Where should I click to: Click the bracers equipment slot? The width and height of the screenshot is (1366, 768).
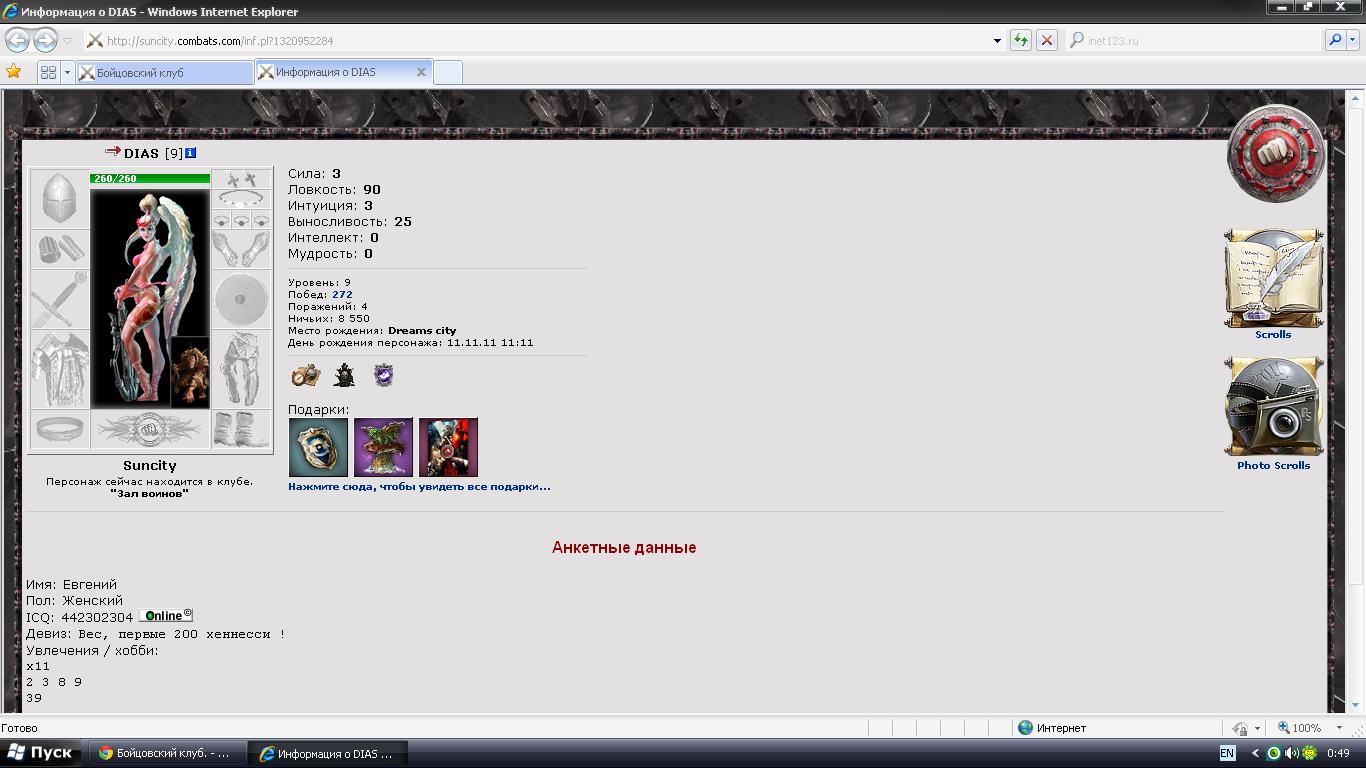coord(60,249)
